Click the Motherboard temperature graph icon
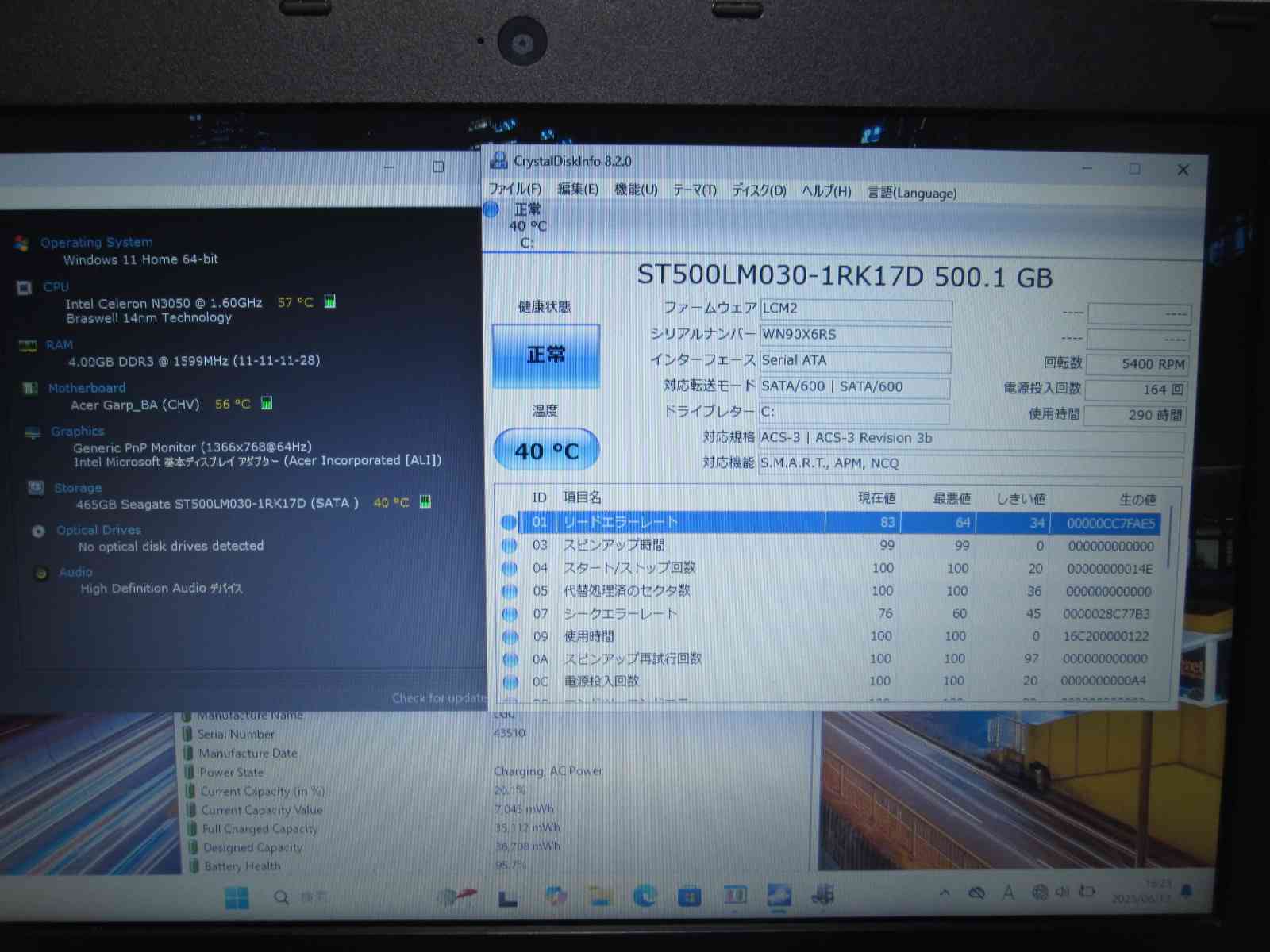1270x952 pixels. click(x=267, y=403)
